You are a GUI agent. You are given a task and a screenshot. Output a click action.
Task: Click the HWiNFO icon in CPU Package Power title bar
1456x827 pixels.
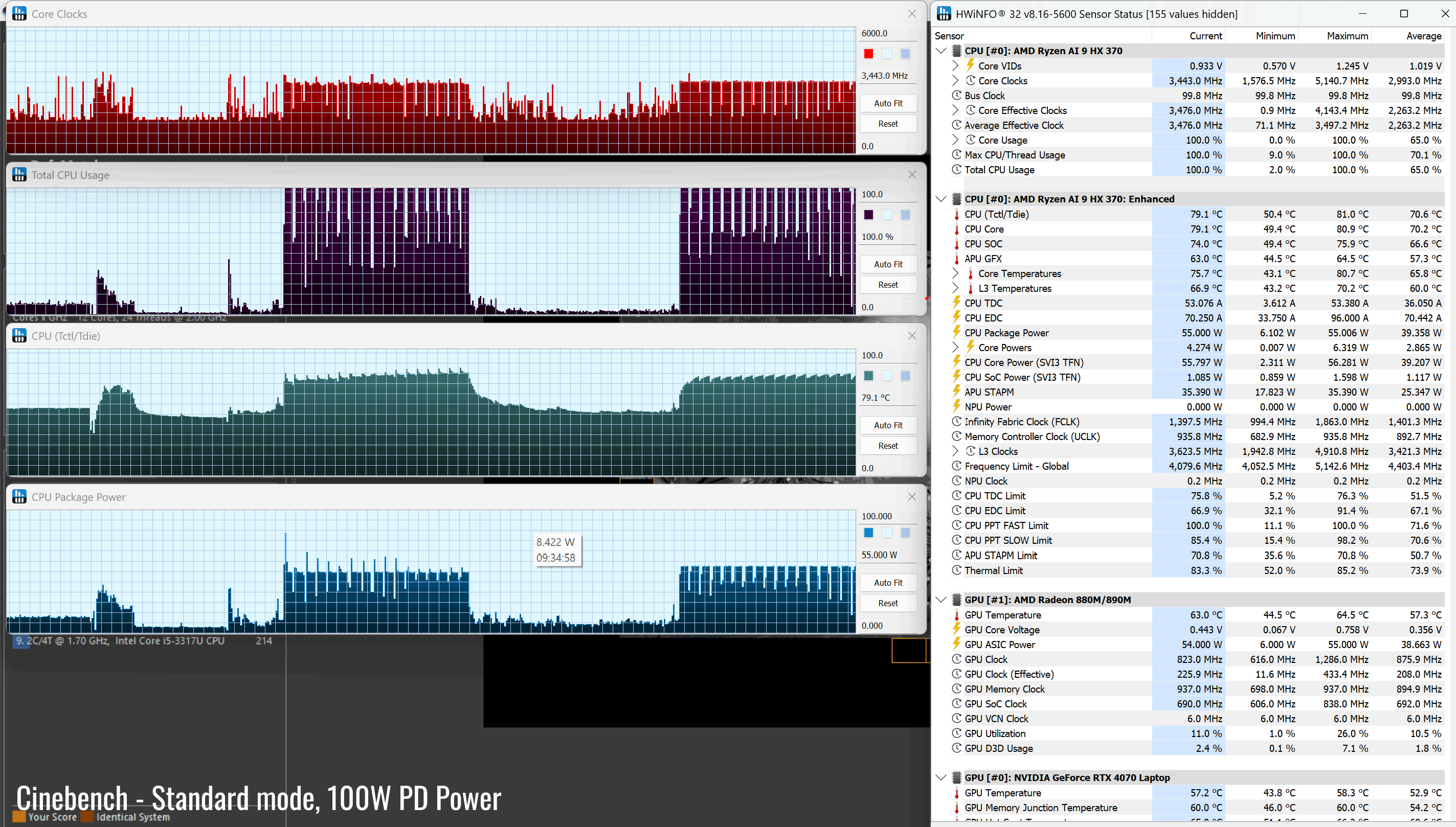click(x=19, y=497)
